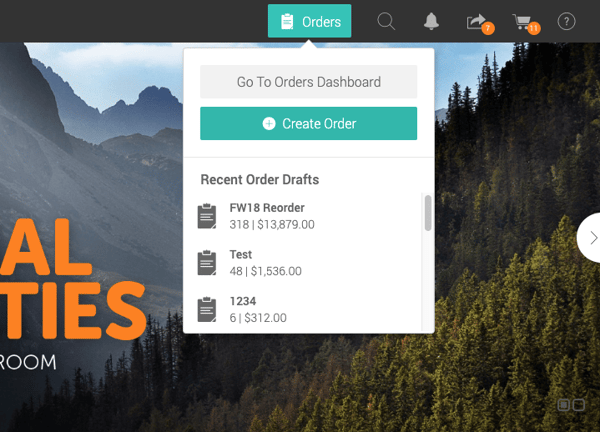Select the second slide indicator square
600x432 pixels.
pyautogui.click(x=579, y=404)
